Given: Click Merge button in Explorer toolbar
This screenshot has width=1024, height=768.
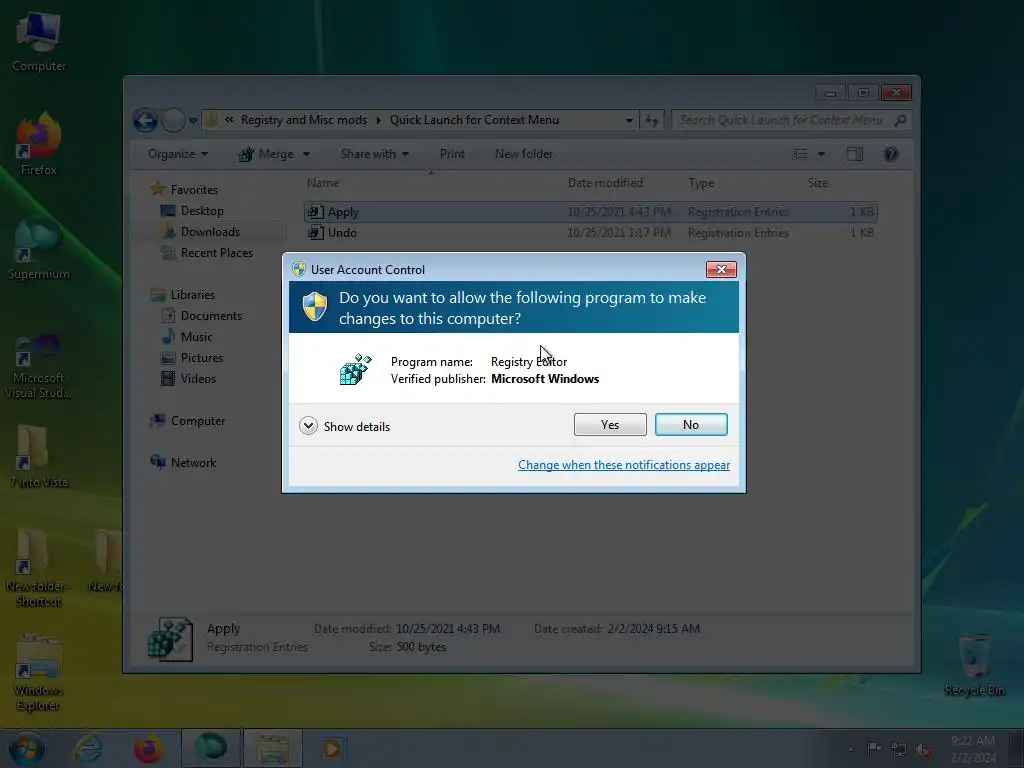Looking at the screenshot, I should coord(266,154).
